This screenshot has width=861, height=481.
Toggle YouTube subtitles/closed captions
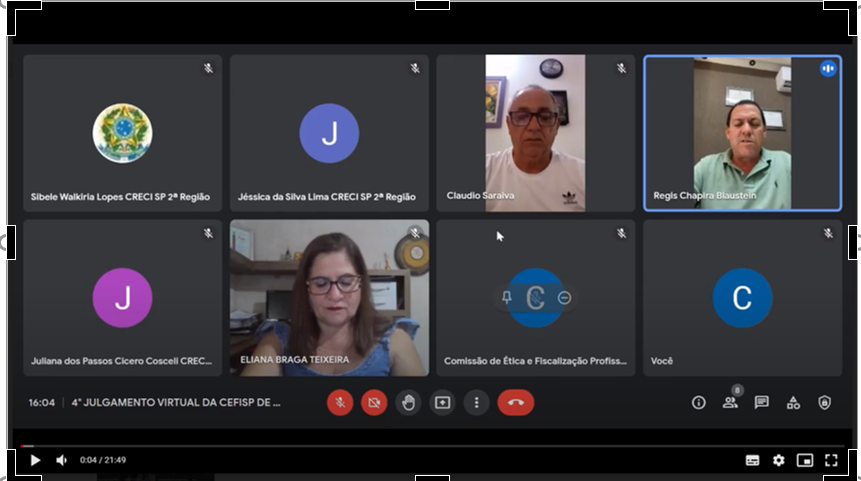(x=752, y=460)
